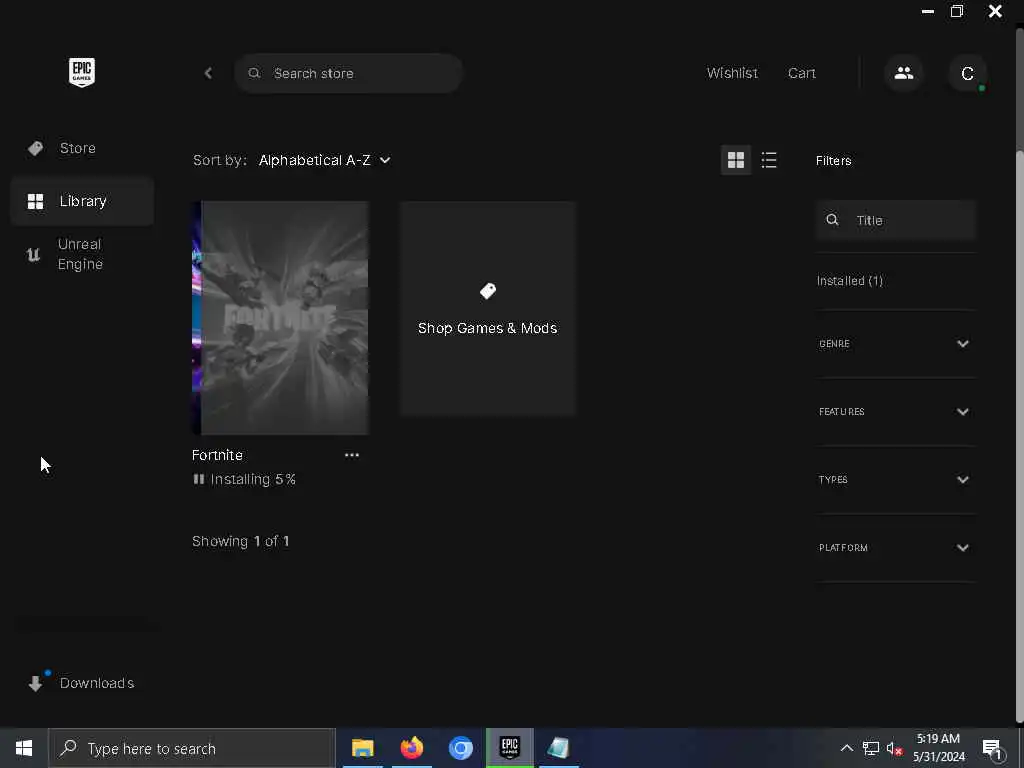Open the Unreal Engine section
Viewport: 1024px width, 768px height.
(82, 254)
